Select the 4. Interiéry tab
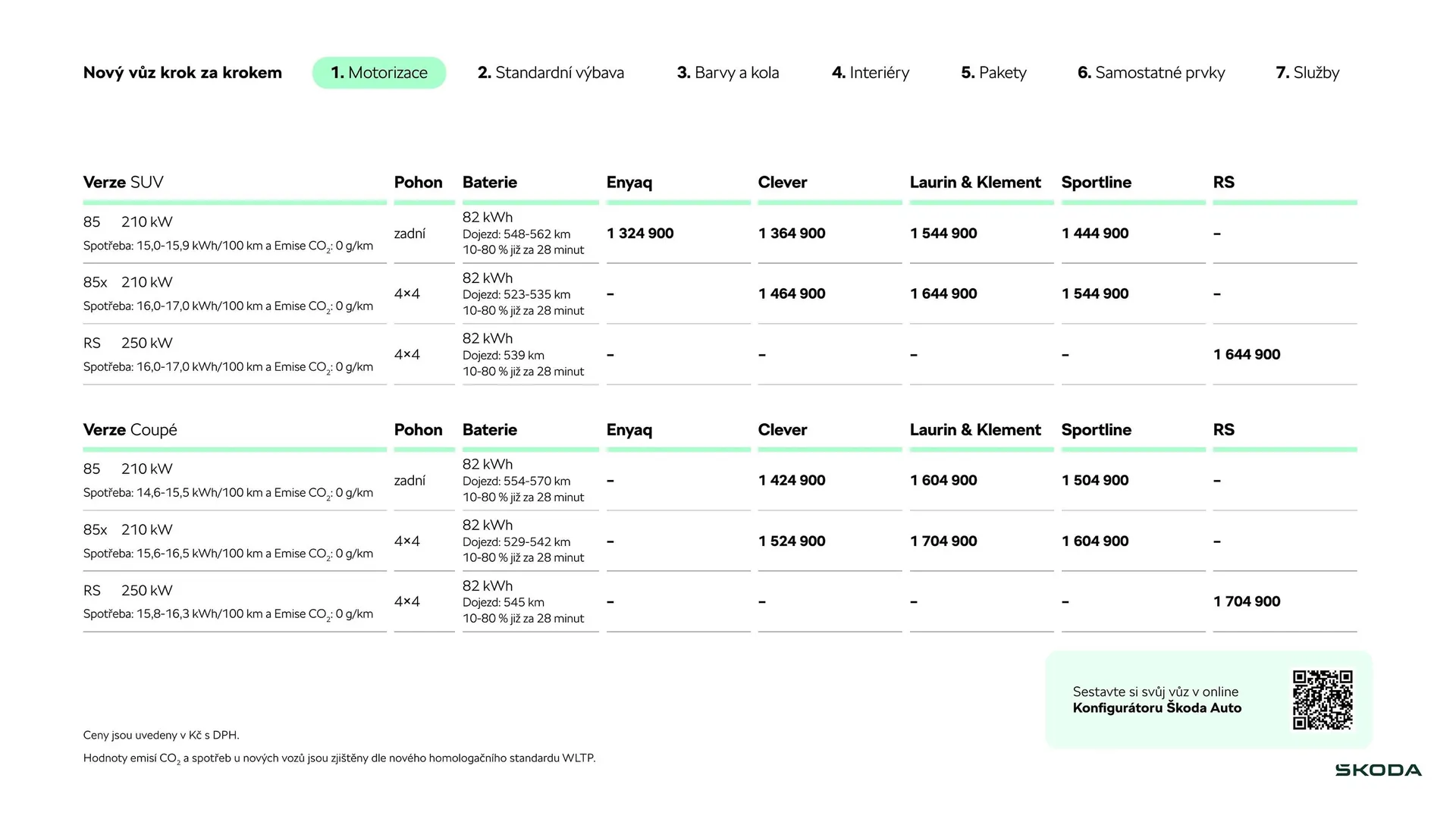Viewport: 1456px width, 819px height. [x=871, y=73]
